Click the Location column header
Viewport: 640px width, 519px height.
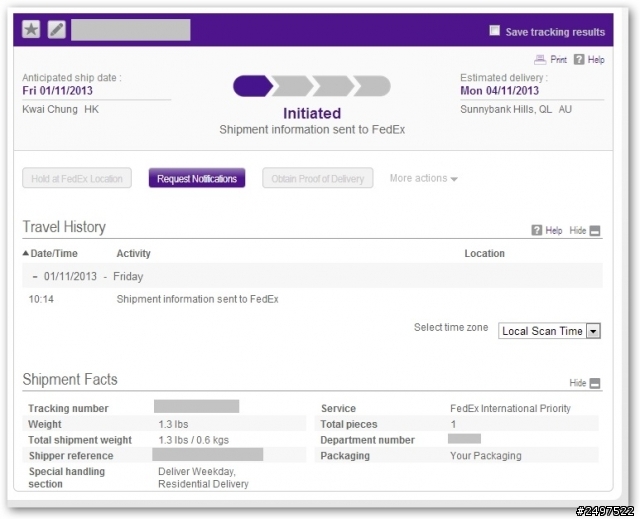(x=484, y=253)
